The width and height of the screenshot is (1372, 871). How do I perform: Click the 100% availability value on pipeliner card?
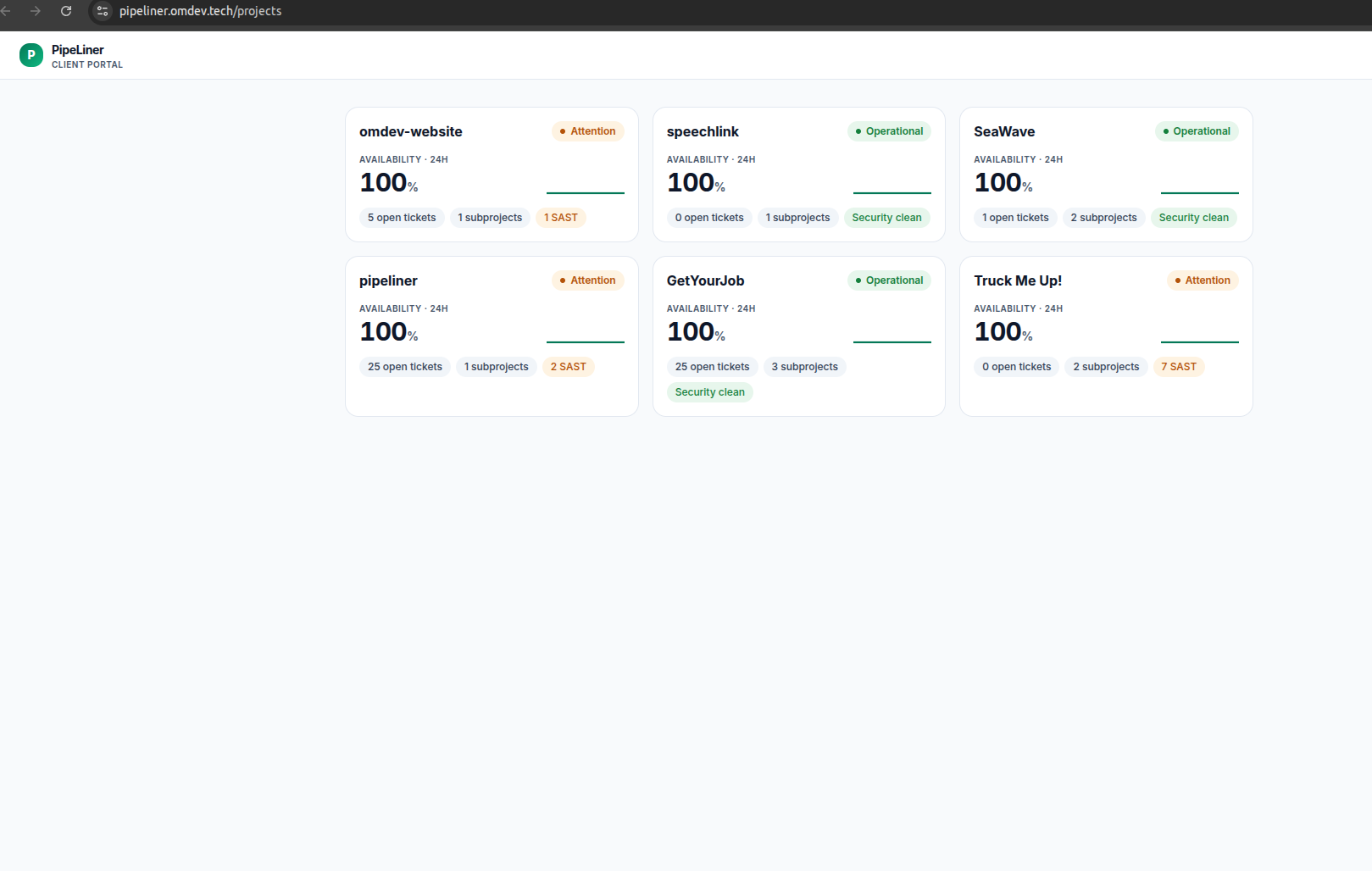(x=389, y=332)
